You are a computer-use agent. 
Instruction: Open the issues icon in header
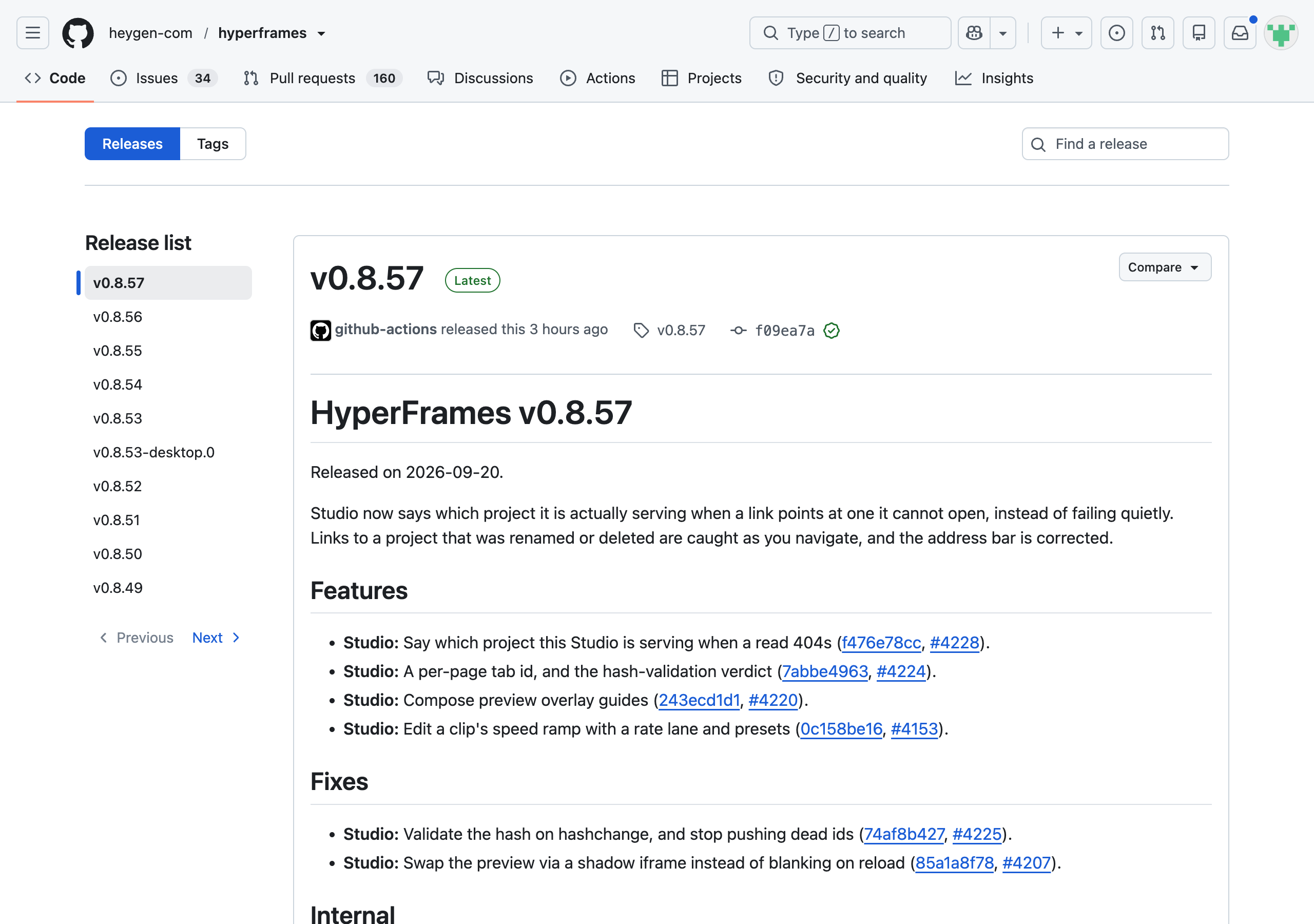(x=1116, y=33)
